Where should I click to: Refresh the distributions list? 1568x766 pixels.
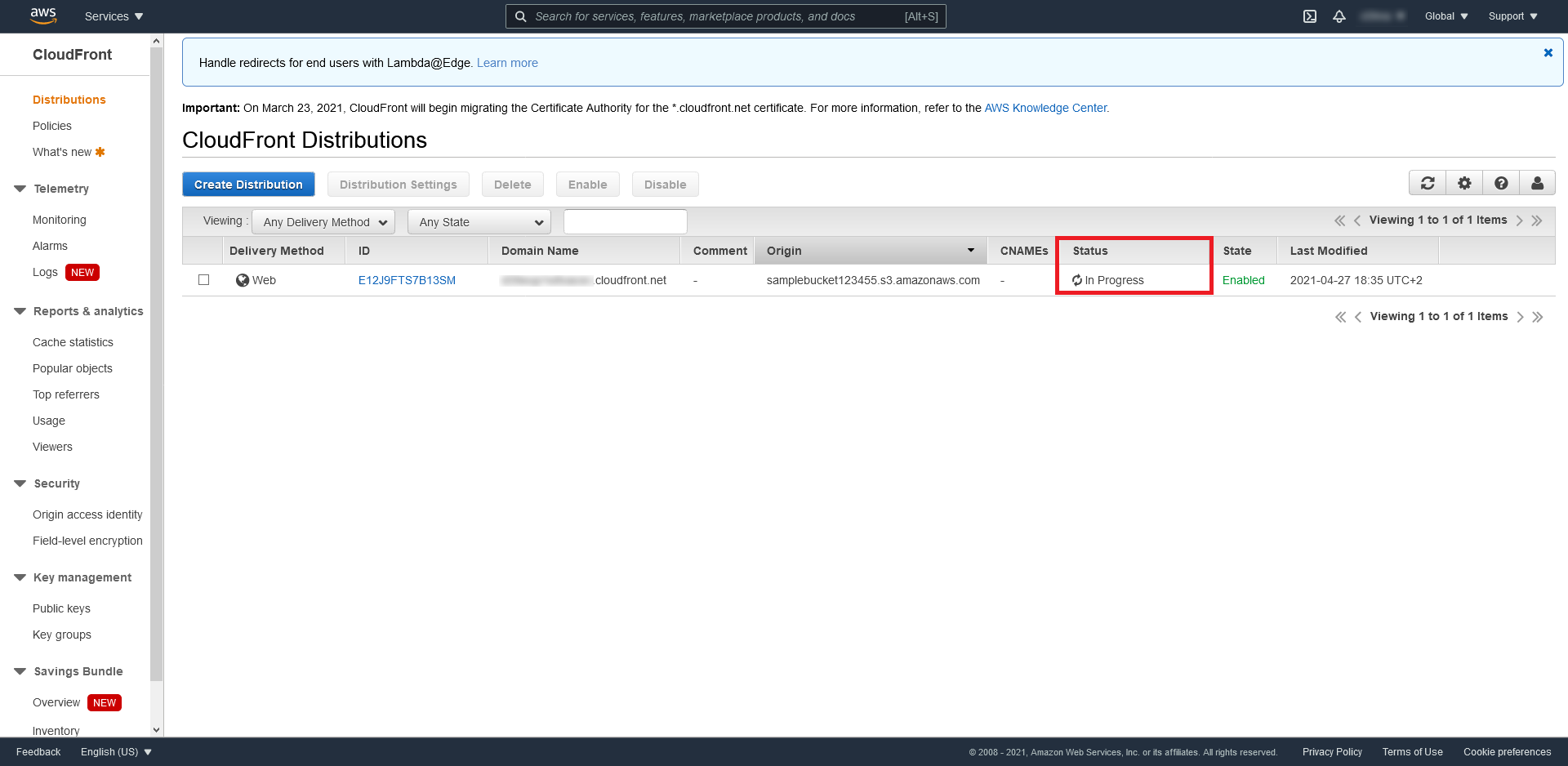click(x=1428, y=183)
